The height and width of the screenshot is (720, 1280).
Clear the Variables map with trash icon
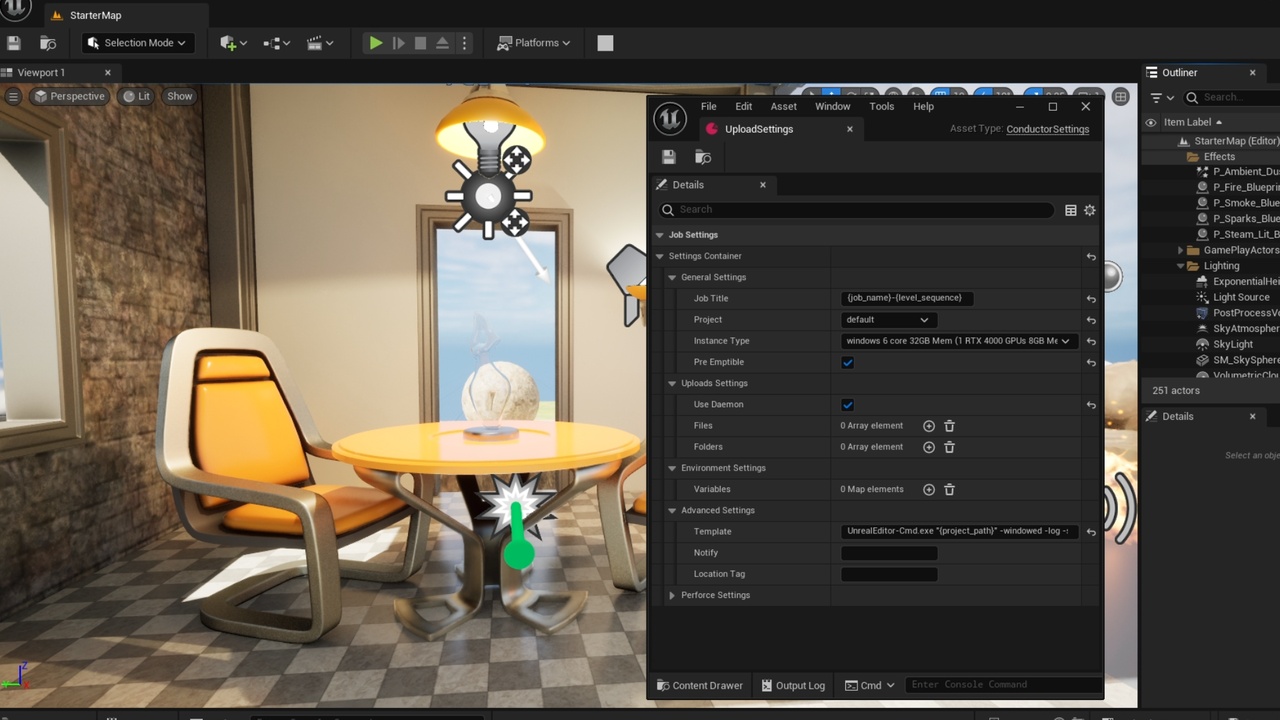click(x=950, y=489)
